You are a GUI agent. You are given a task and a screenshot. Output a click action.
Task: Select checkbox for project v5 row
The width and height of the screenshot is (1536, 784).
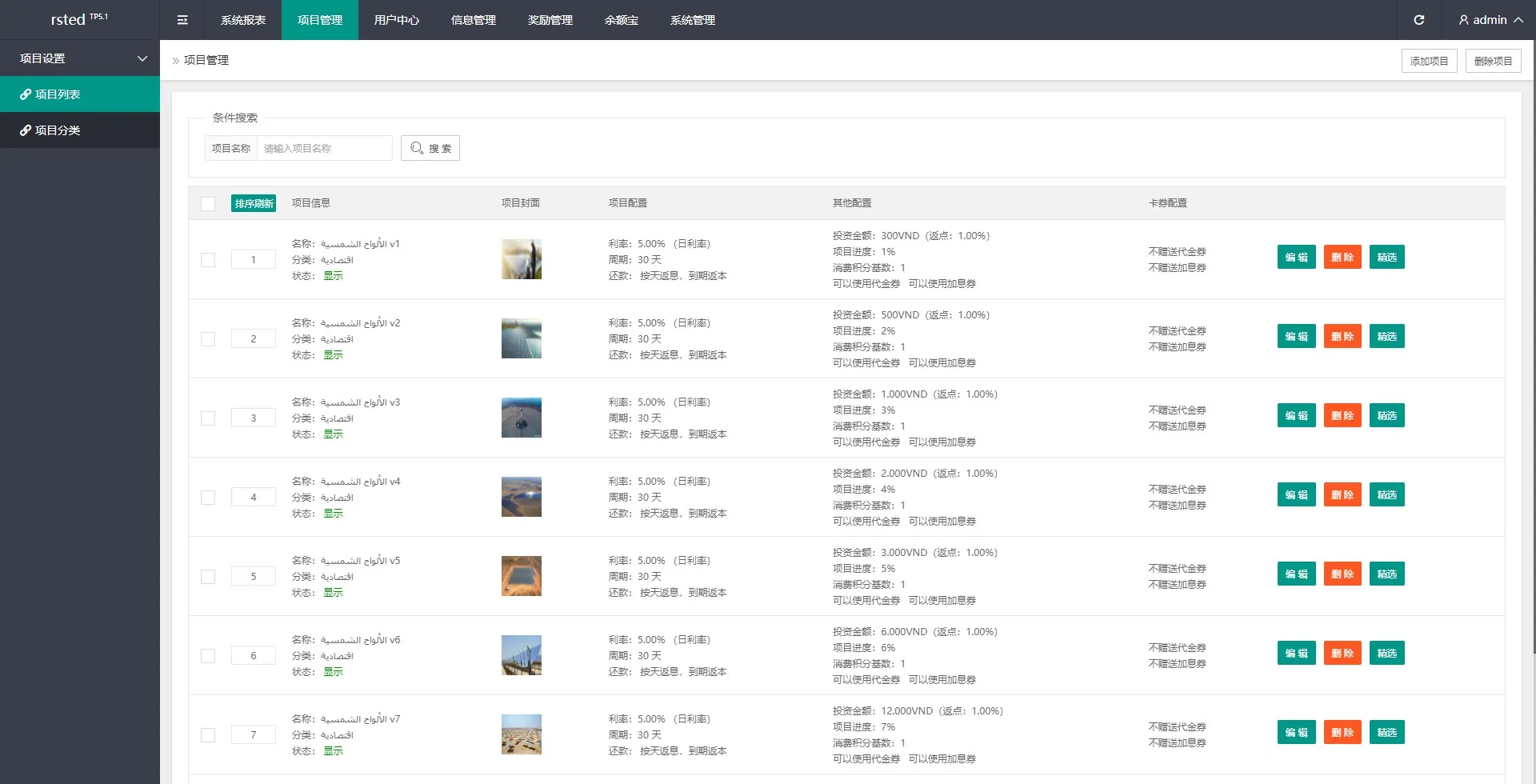click(208, 577)
